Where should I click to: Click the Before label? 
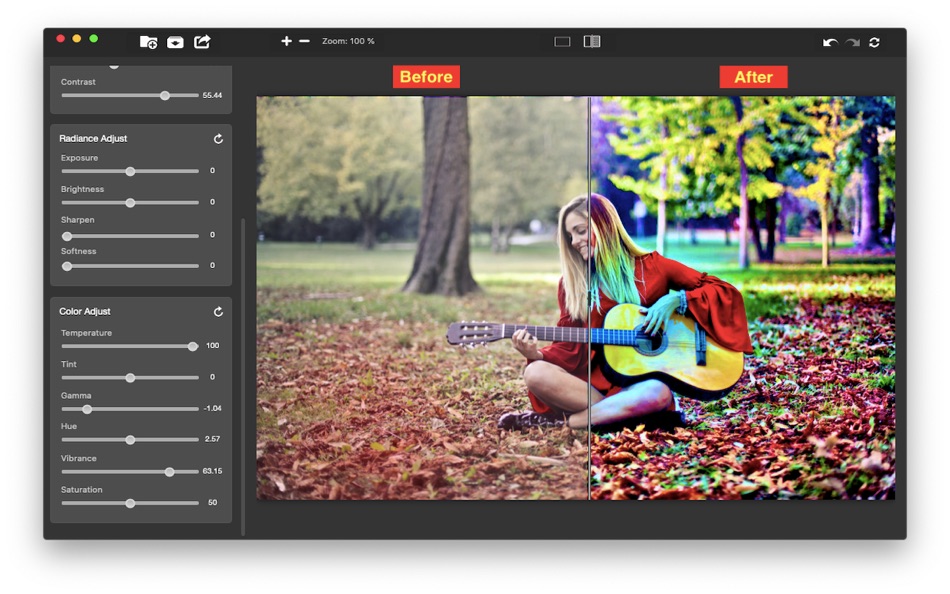(426, 76)
